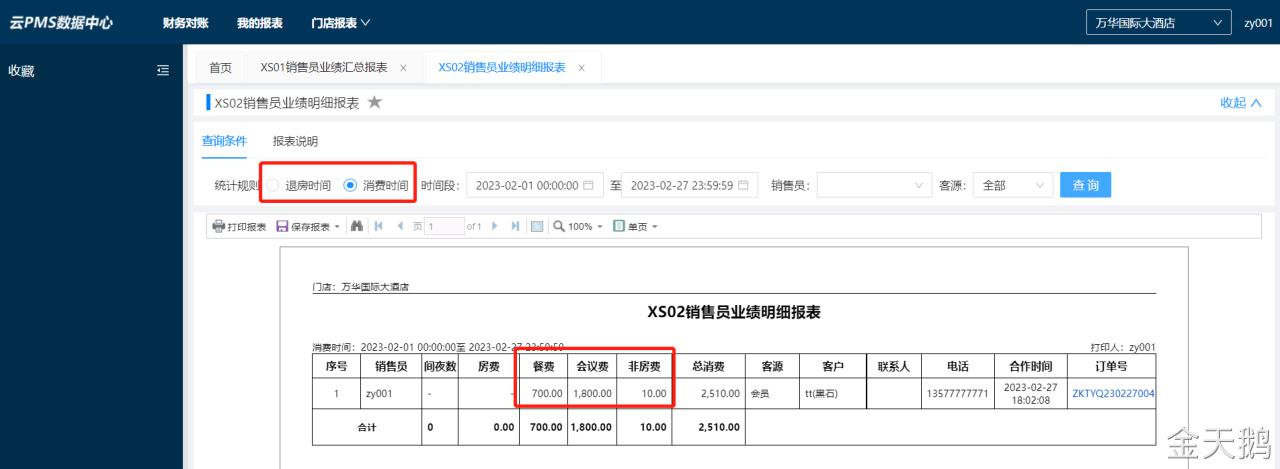Click the report title XS02销售员业绩明细报表

pos(734,312)
